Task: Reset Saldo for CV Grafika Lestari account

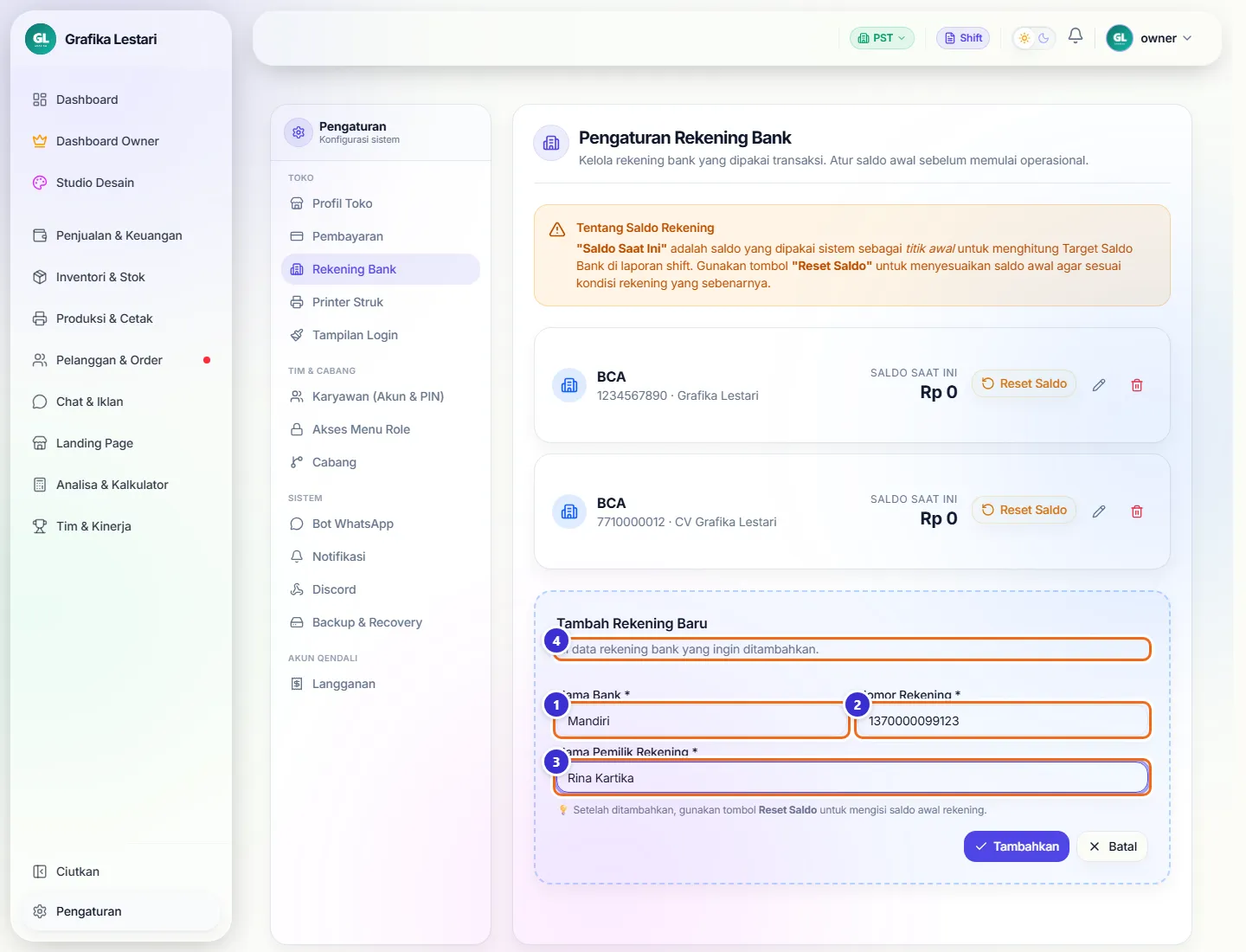Action: pyautogui.click(x=1024, y=510)
